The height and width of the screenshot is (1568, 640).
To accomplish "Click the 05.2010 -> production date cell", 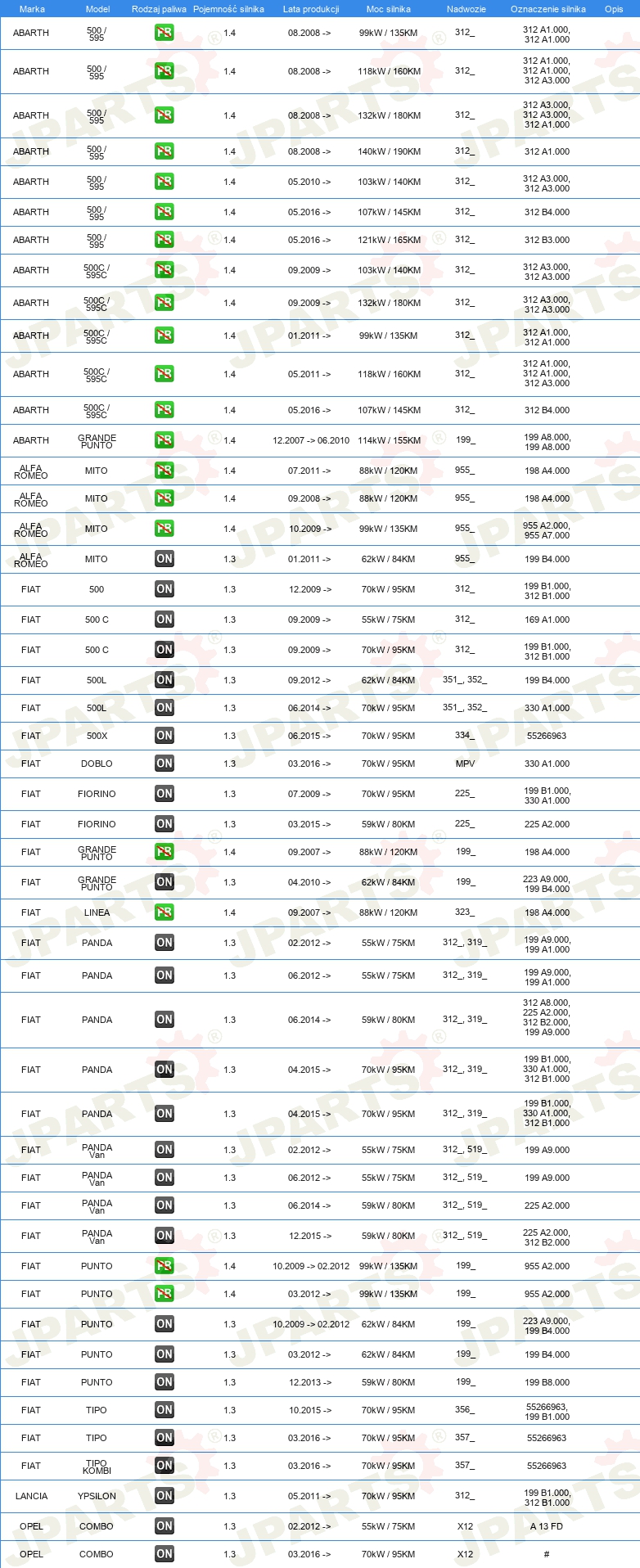I will pyautogui.click(x=309, y=182).
